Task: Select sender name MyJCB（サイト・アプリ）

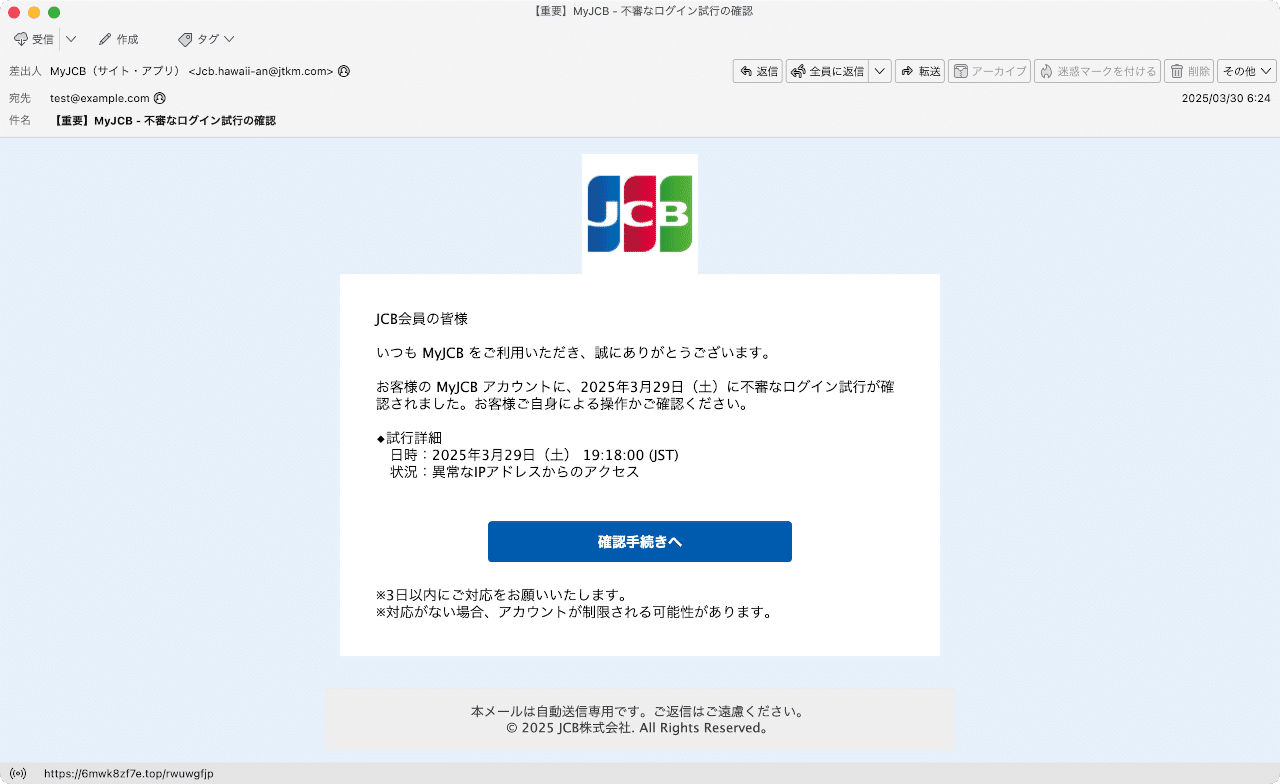Action: pos(115,71)
